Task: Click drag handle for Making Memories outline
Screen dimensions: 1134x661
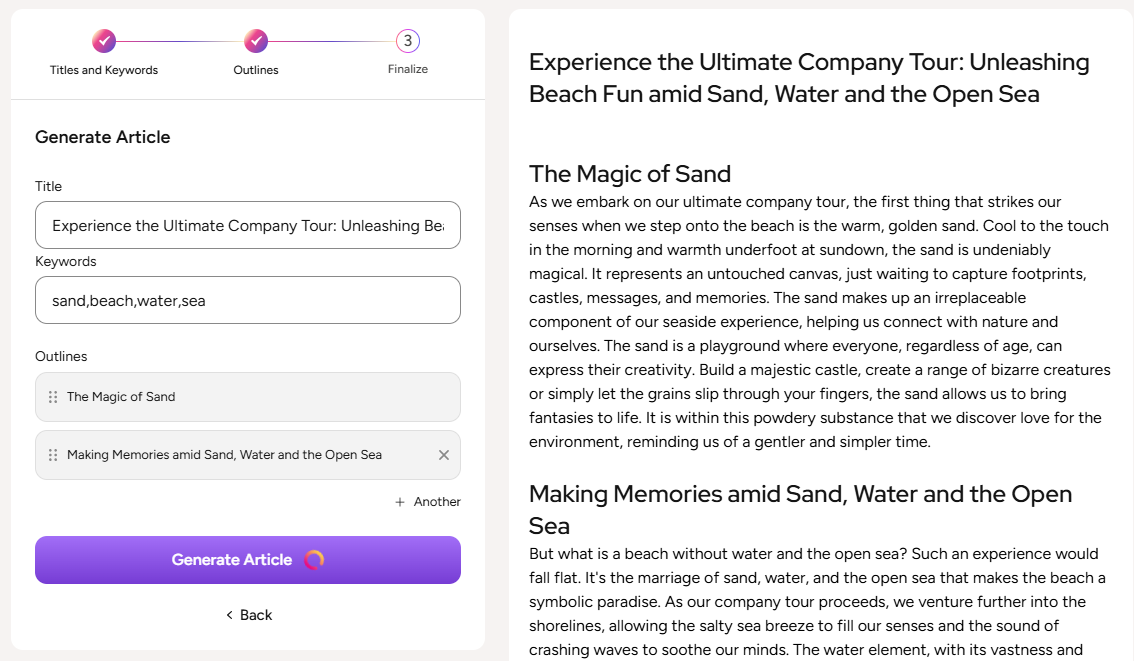Action: click(53, 455)
